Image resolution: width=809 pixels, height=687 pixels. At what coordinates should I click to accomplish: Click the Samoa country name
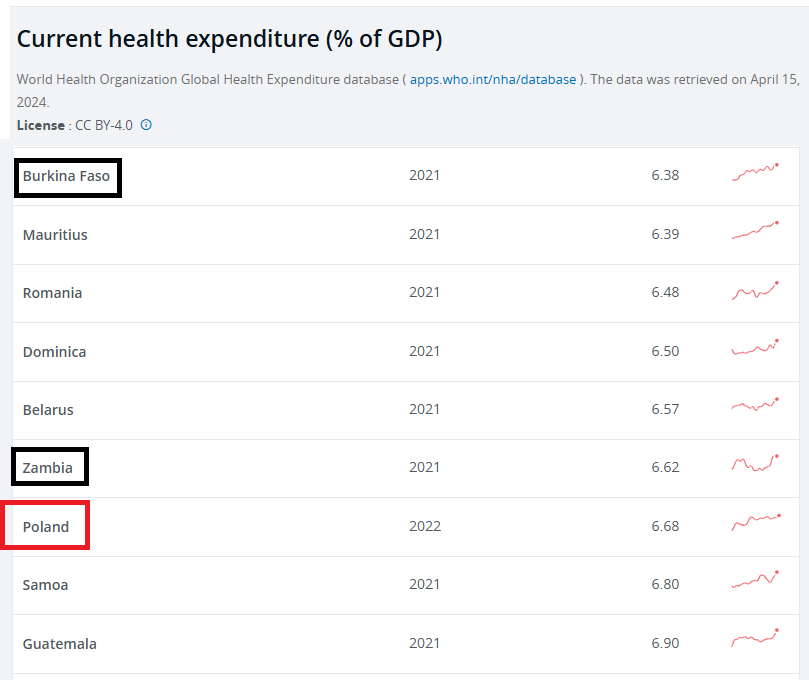point(45,585)
